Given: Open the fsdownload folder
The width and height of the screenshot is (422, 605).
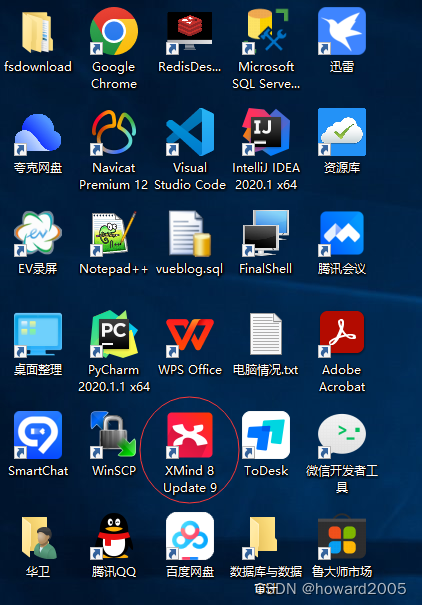Looking at the screenshot, I should pos(37,32).
